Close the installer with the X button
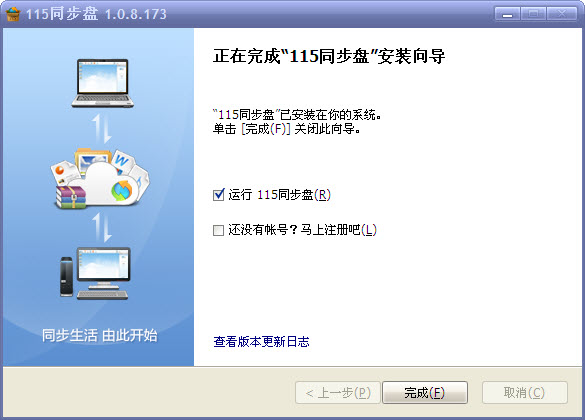 [x=561, y=14]
